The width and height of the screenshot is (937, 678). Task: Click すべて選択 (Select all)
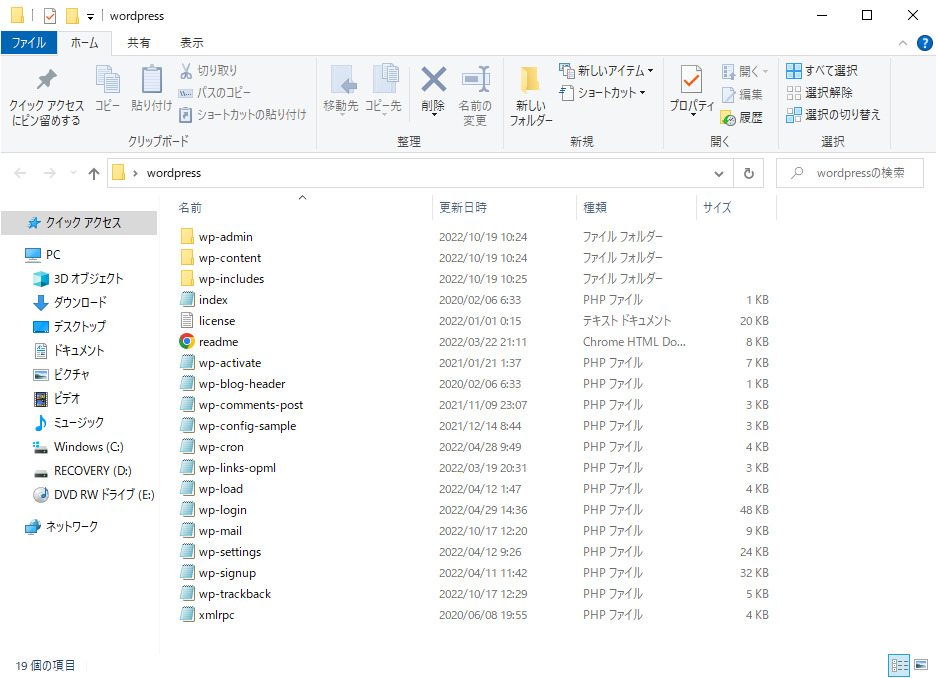(x=822, y=70)
